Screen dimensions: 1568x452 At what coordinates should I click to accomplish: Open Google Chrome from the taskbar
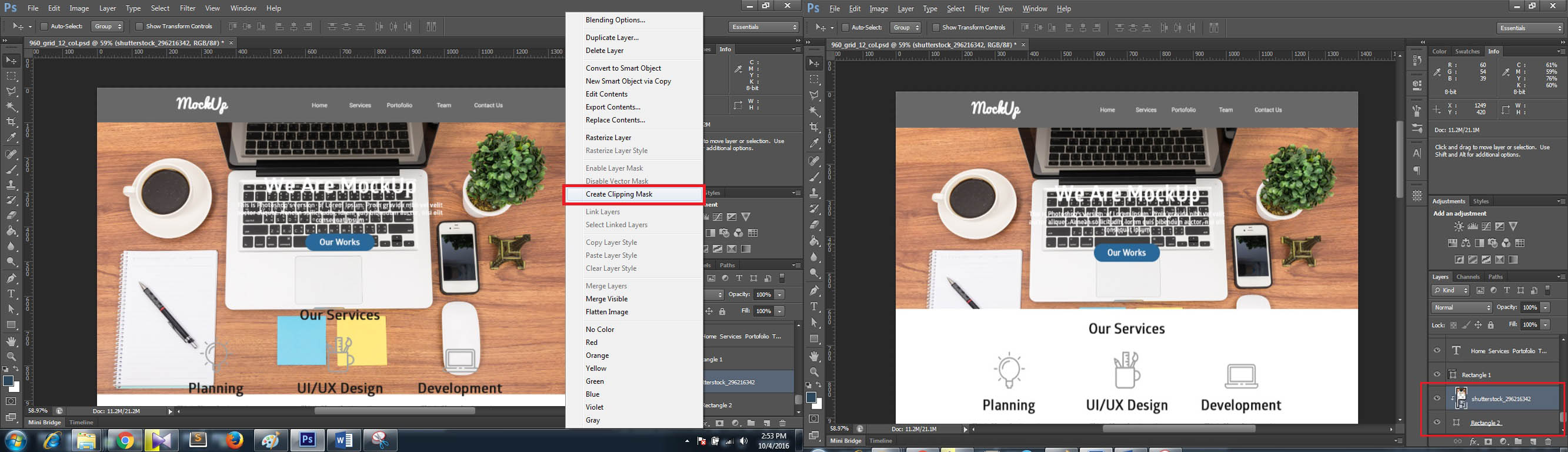point(125,440)
